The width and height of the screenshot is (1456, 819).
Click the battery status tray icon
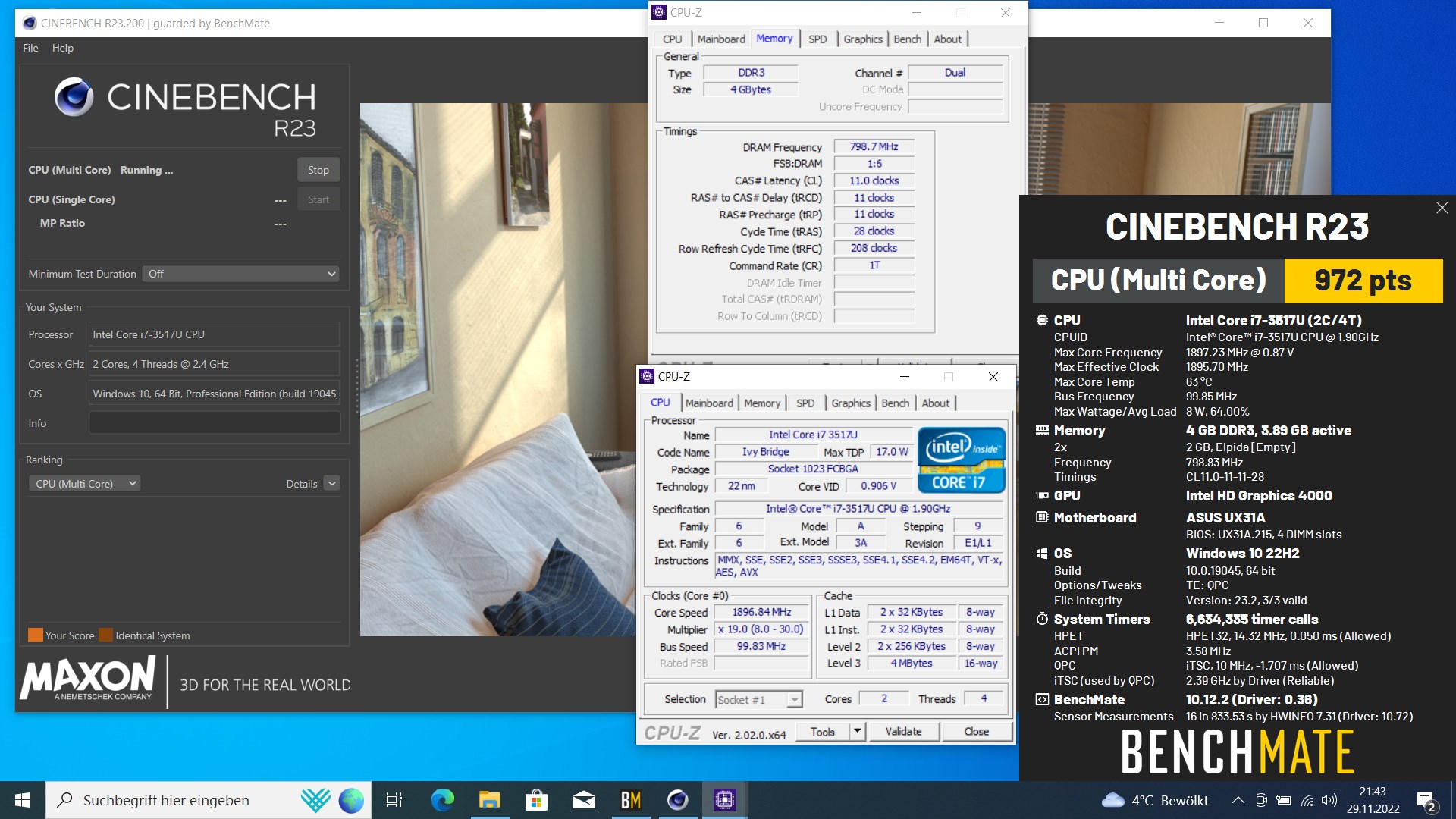click(1283, 800)
